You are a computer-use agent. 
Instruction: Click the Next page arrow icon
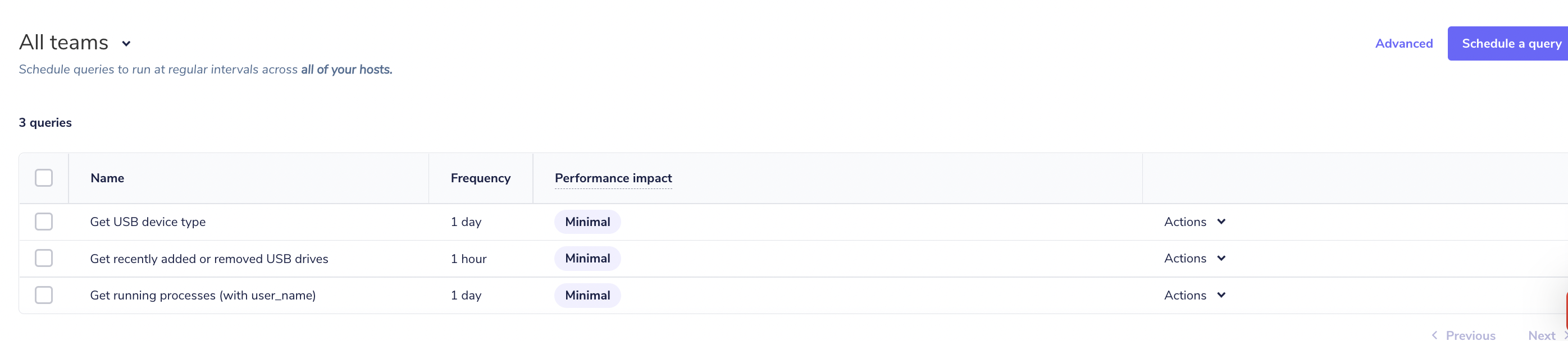click(1565, 335)
